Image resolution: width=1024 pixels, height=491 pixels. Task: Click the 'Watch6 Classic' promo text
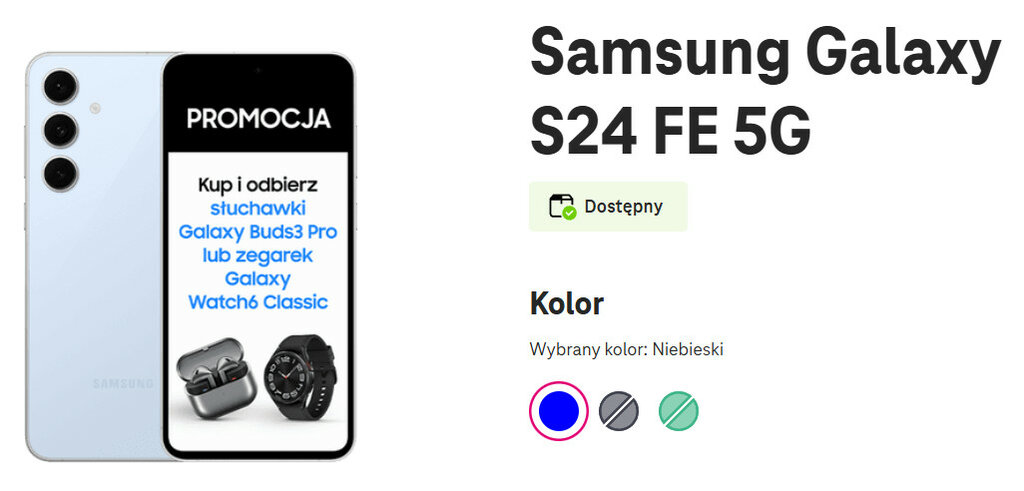(x=258, y=301)
